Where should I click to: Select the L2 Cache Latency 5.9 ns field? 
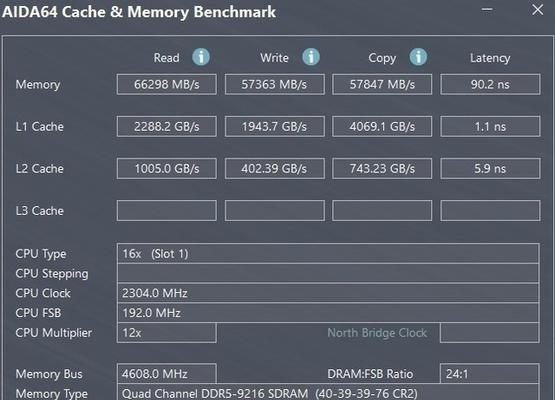click(x=490, y=168)
